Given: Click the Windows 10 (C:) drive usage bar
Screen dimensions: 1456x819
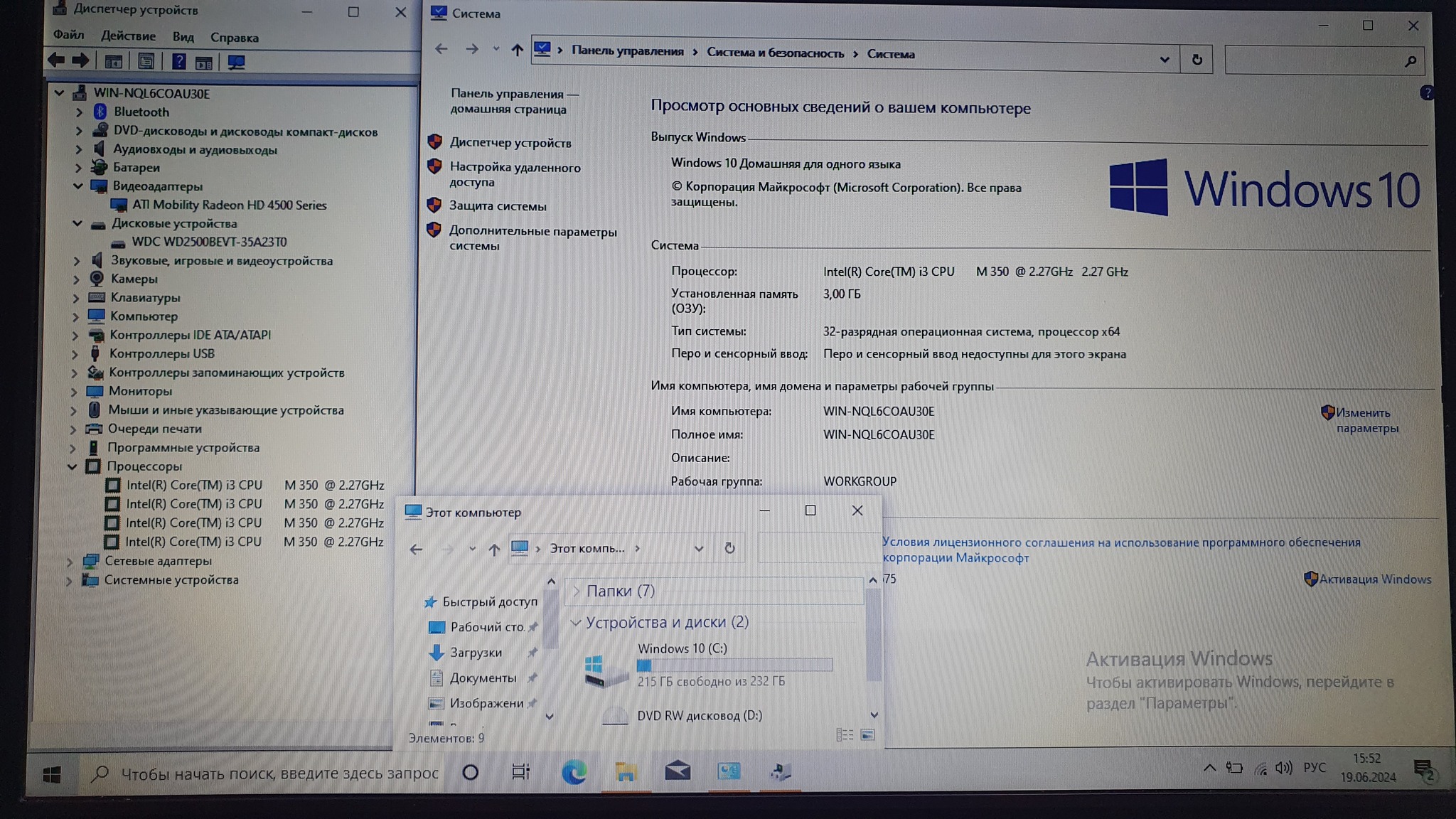Looking at the screenshot, I should (x=734, y=665).
